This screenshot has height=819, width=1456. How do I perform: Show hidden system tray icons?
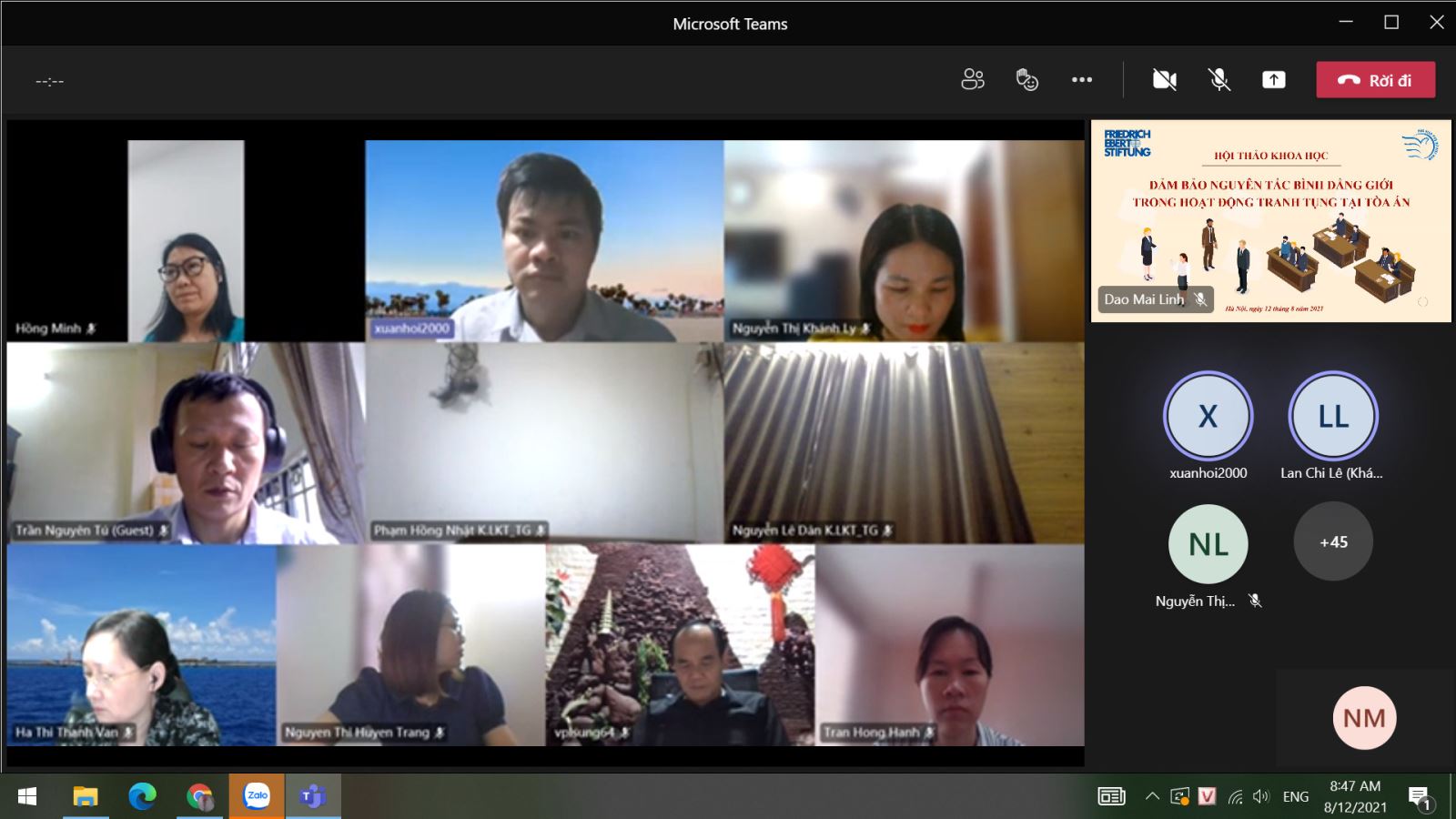coord(1152,796)
